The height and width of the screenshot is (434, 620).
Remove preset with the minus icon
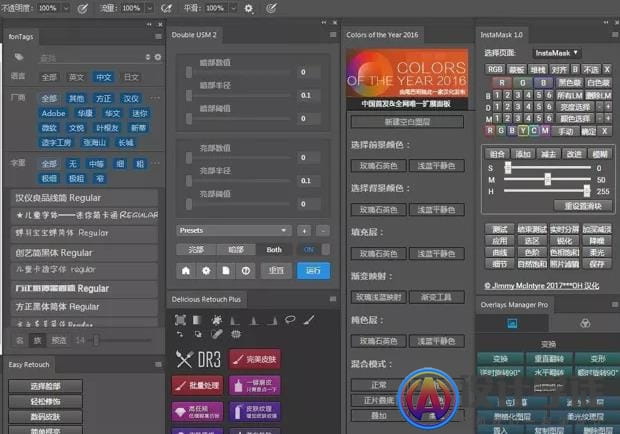(x=323, y=230)
